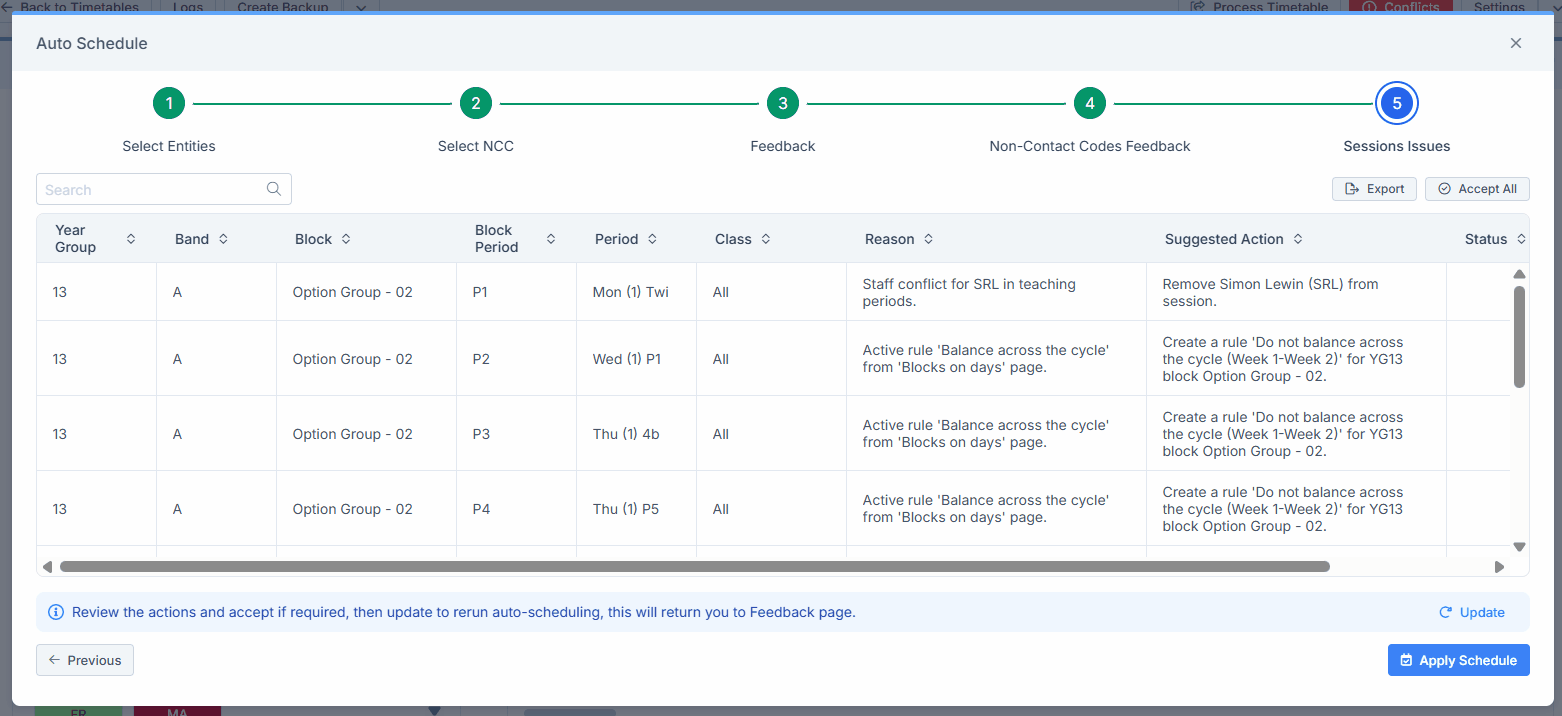Apply Schedule
The width and height of the screenshot is (1562, 716).
point(1459,660)
